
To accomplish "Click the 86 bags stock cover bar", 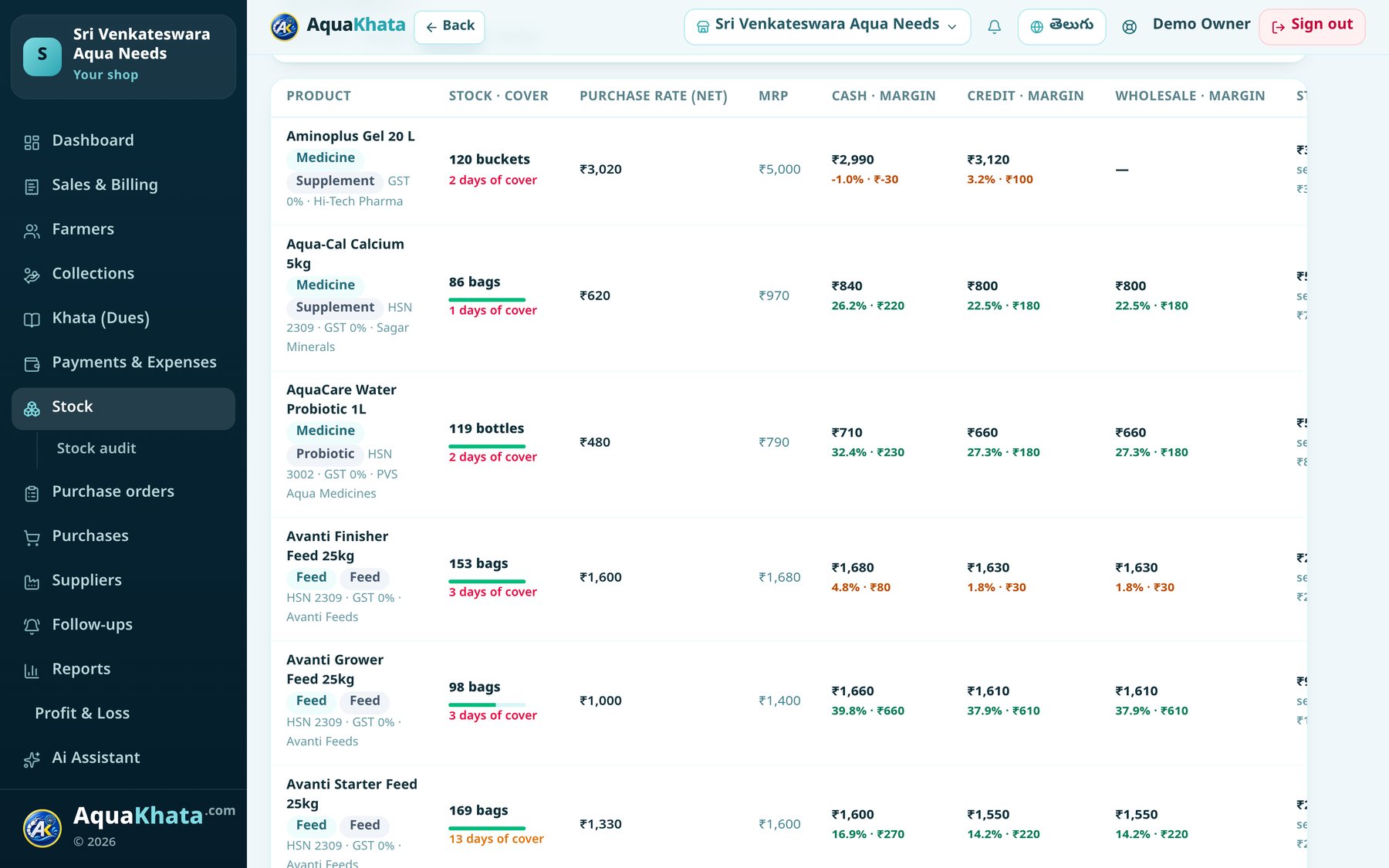I will (x=487, y=300).
